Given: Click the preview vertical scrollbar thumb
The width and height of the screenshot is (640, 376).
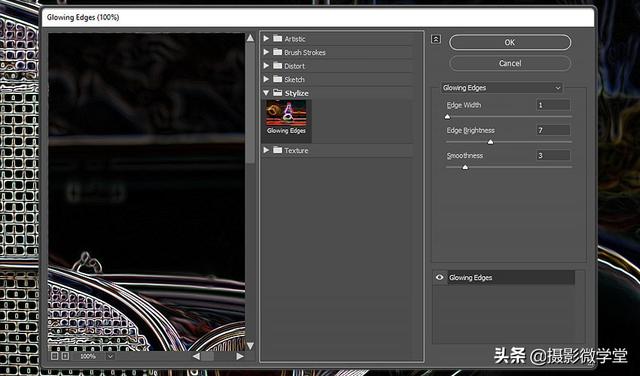Looking at the screenshot, I should click(250, 102).
